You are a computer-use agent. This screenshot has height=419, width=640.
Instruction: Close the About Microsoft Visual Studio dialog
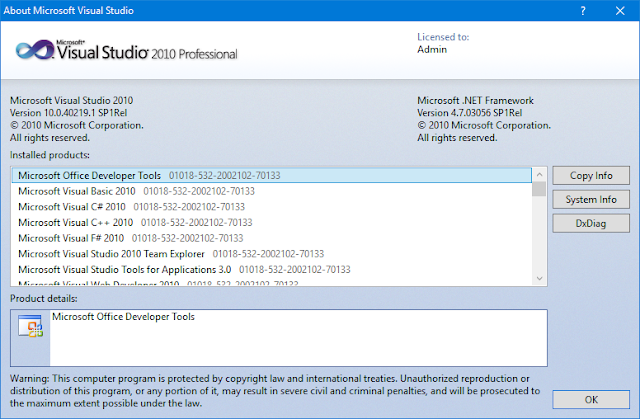(x=620, y=11)
